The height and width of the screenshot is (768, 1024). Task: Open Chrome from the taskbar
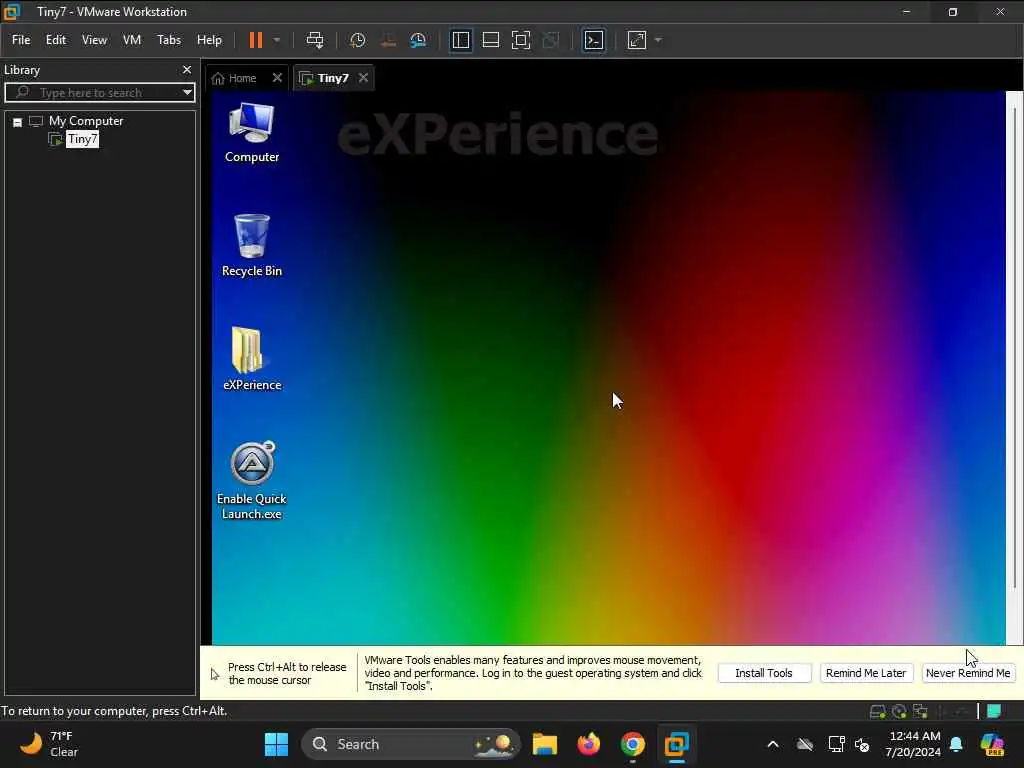(x=632, y=744)
